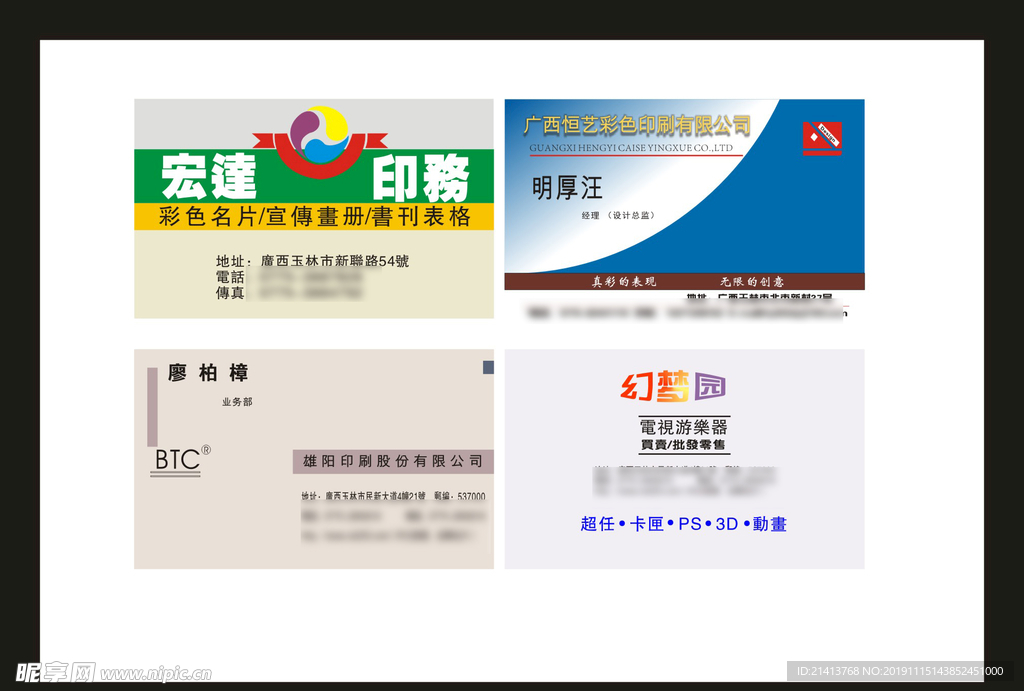Click the yellow 彩色名片/宣傳畫冊/書刊表格 strip
1024x691 pixels.
pos(314,217)
